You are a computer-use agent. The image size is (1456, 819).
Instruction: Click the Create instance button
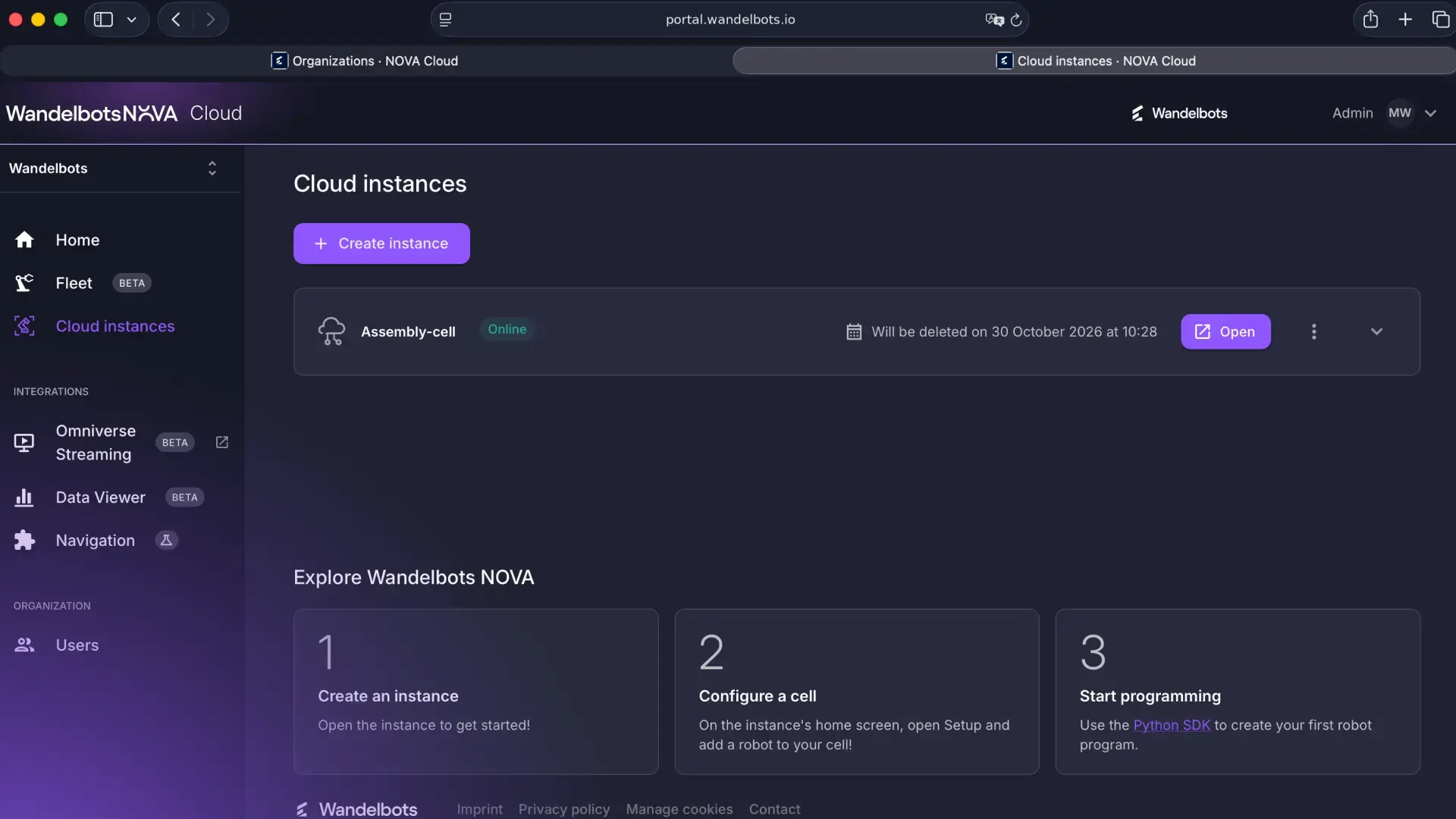tap(381, 243)
